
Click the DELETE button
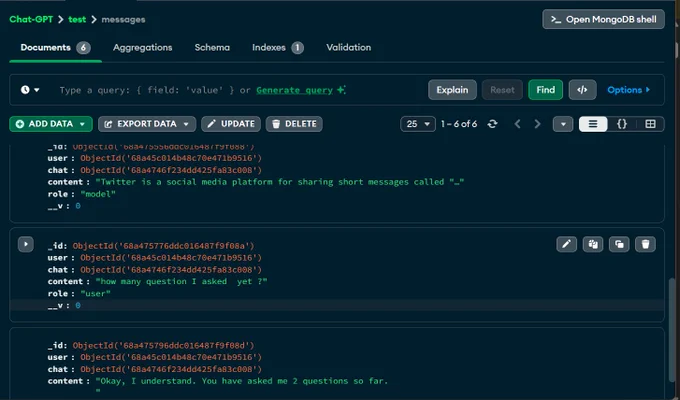point(294,124)
